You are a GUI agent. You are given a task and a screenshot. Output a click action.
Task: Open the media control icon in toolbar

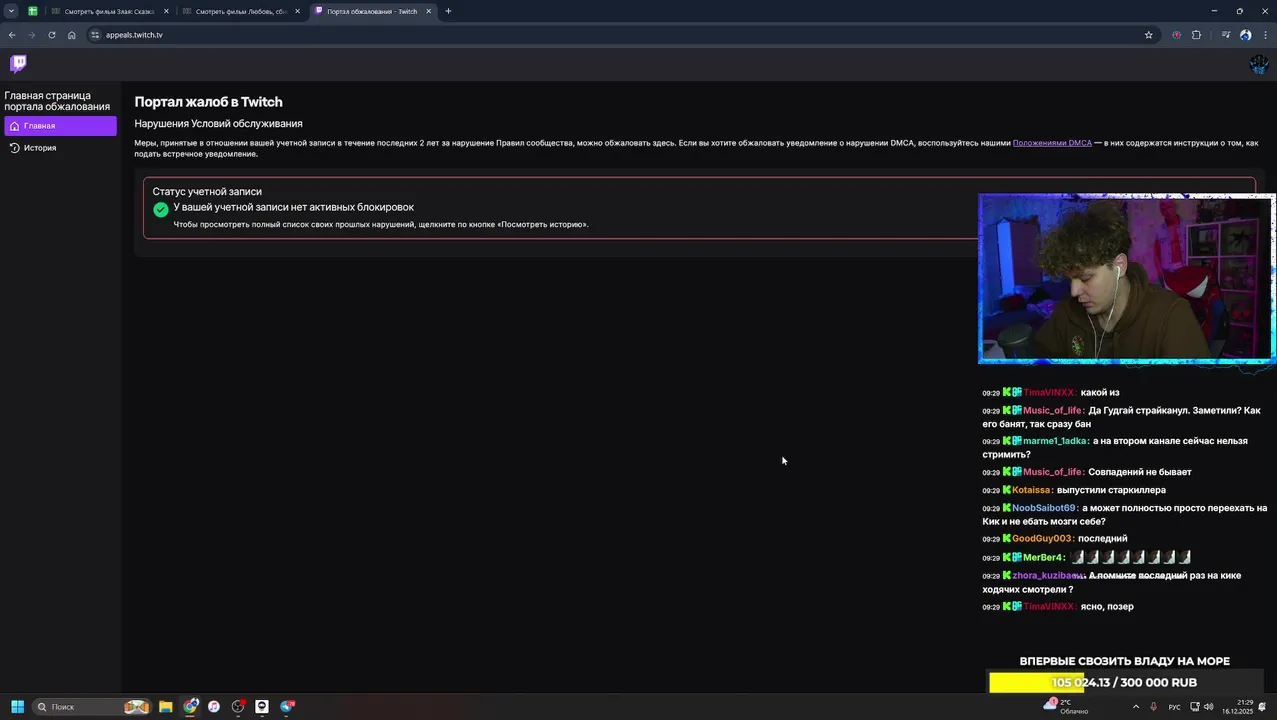[1225, 35]
